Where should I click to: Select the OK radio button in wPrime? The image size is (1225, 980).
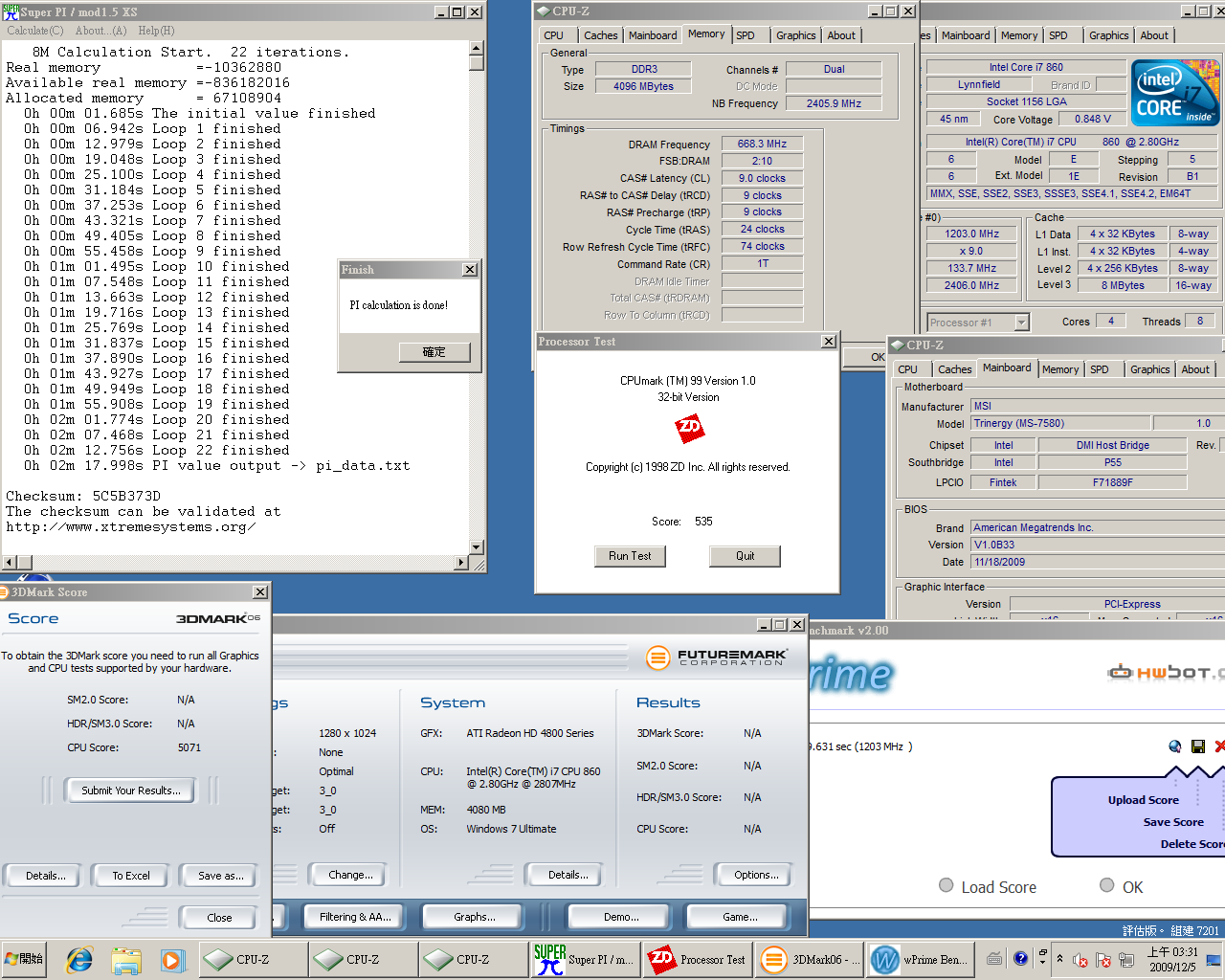[x=1106, y=885]
